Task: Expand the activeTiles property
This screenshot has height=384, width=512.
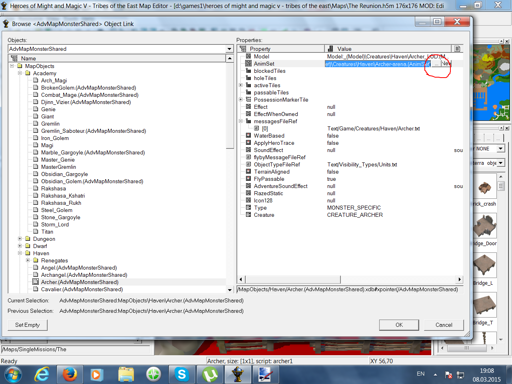Action: pyautogui.click(x=241, y=85)
